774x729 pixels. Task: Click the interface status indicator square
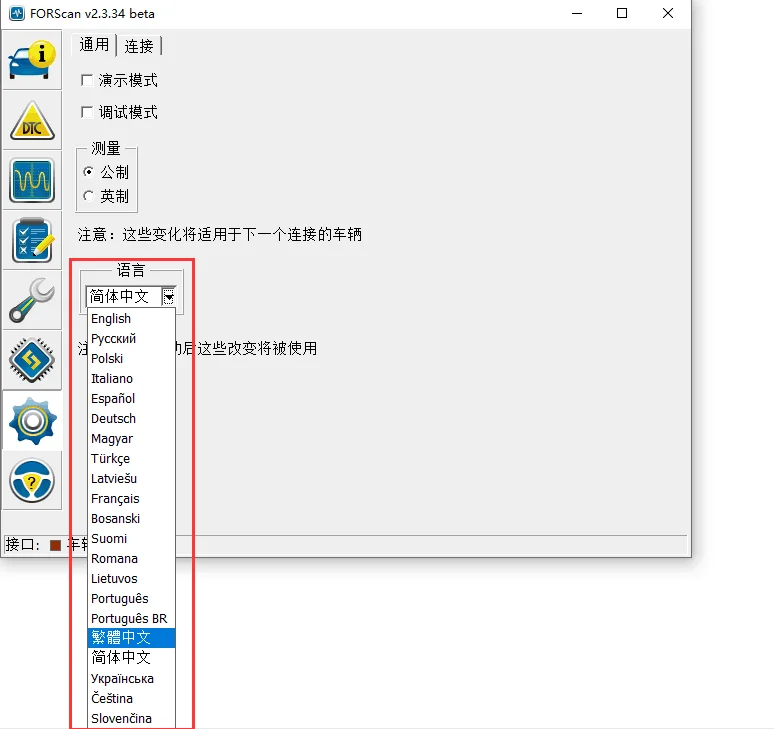tap(55, 545)
